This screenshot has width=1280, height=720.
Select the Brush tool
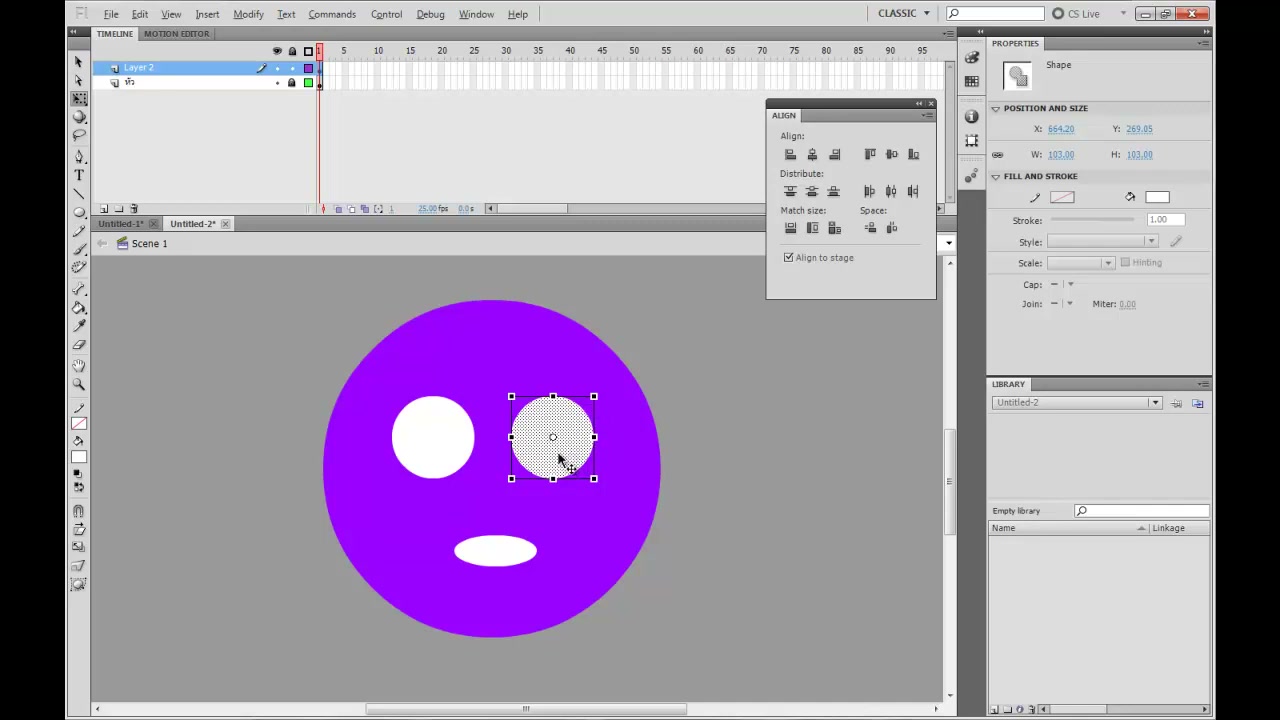(x=79, y=249)
